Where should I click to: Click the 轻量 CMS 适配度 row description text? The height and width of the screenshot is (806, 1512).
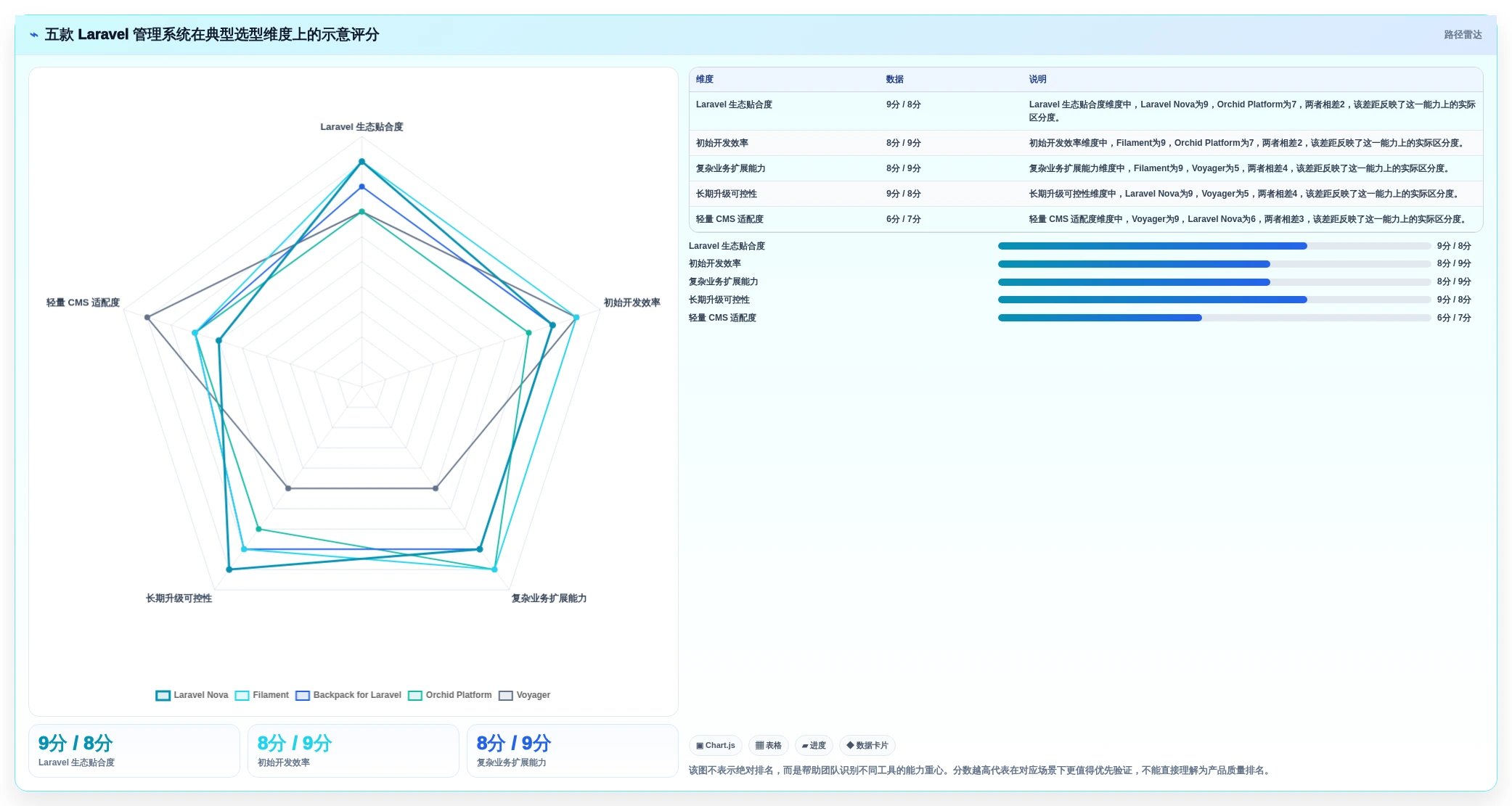pos(1249,219)
